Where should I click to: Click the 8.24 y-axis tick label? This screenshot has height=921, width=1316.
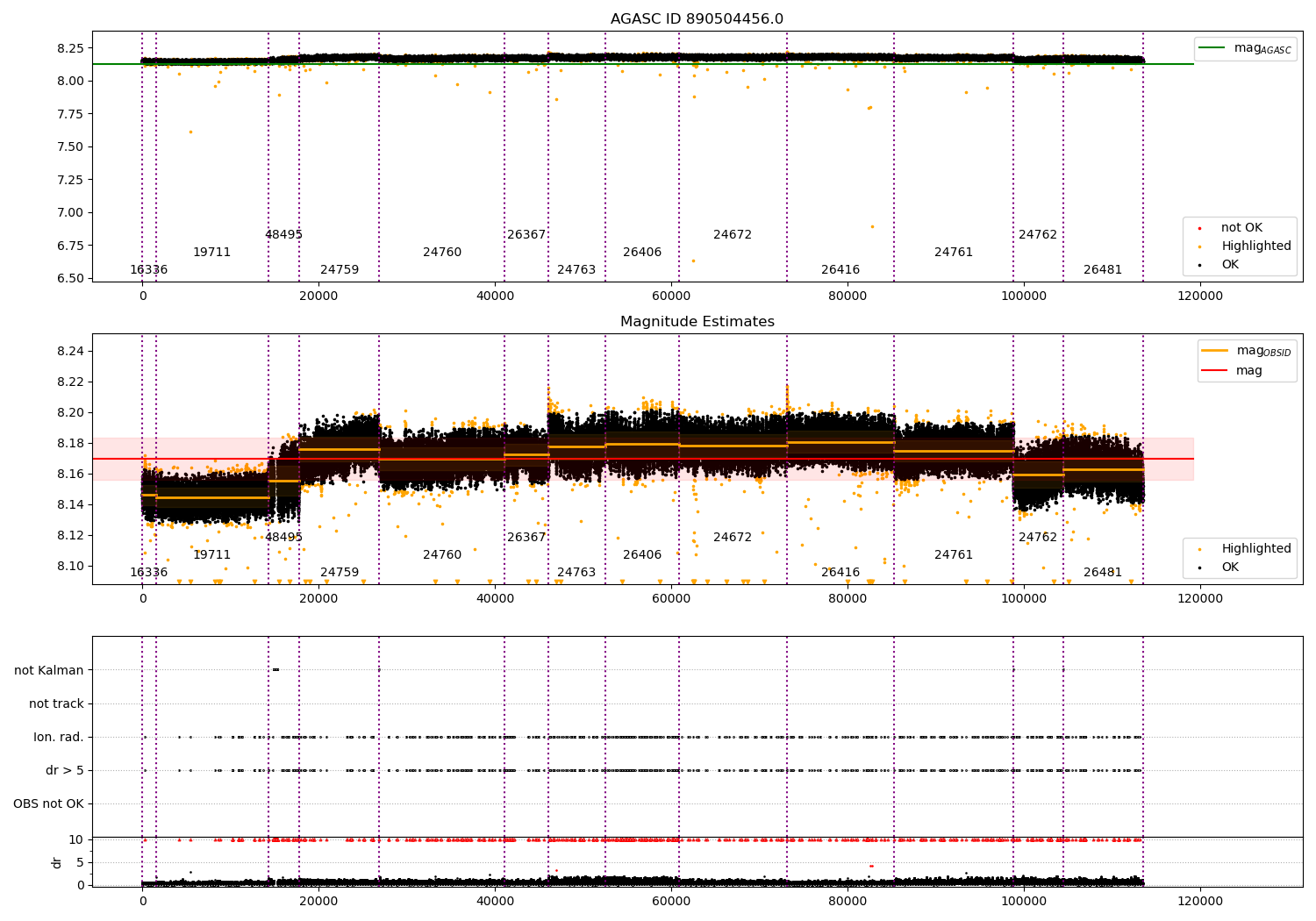[70, 351]
